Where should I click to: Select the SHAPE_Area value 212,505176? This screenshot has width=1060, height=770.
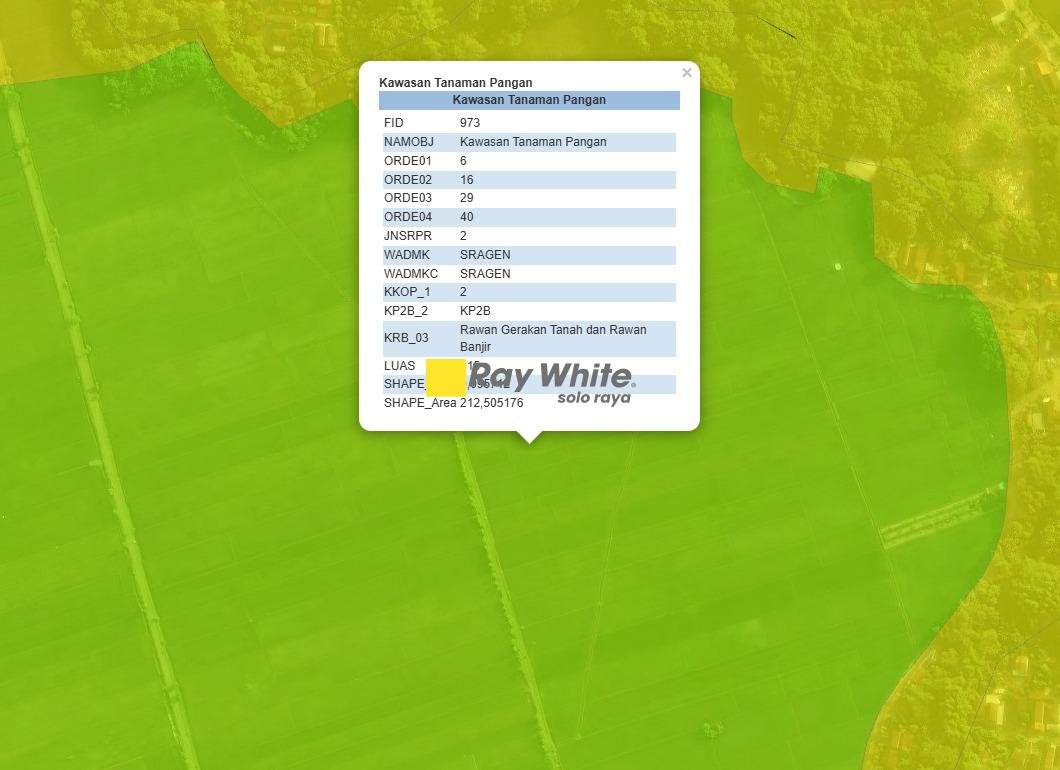[x=491, y=403]
